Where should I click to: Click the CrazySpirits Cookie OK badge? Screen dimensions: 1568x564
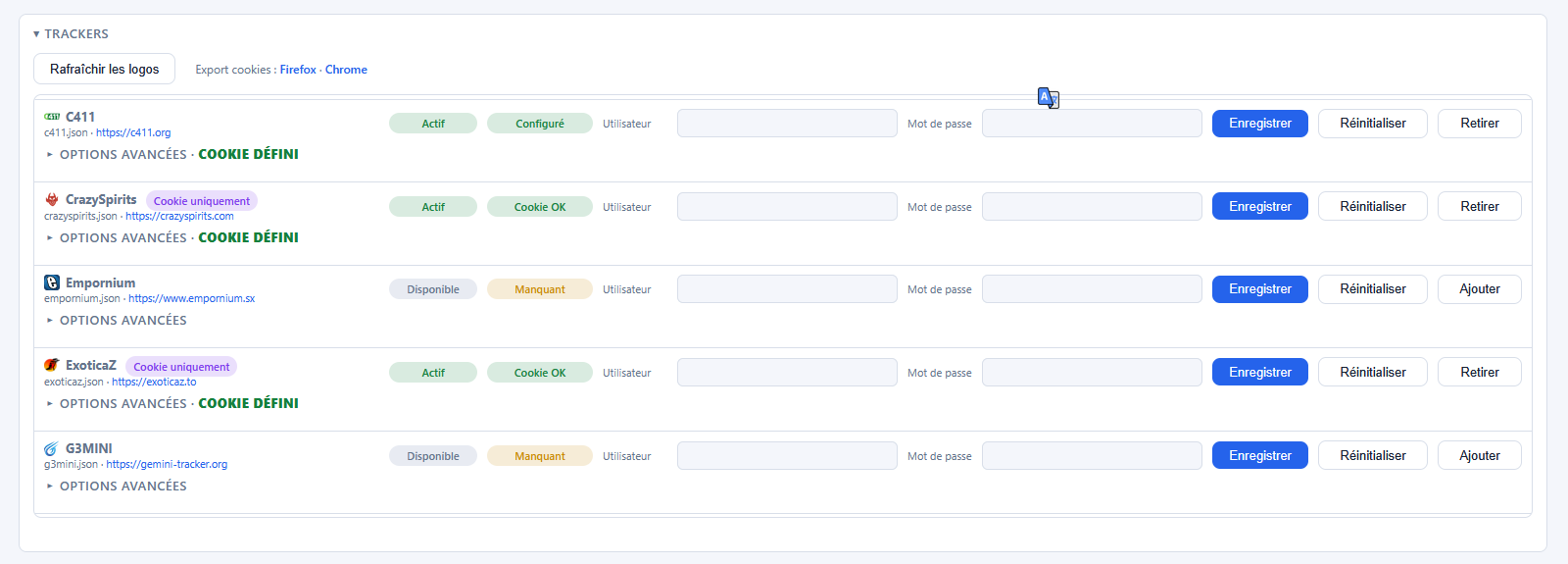(x=540, y=207)
